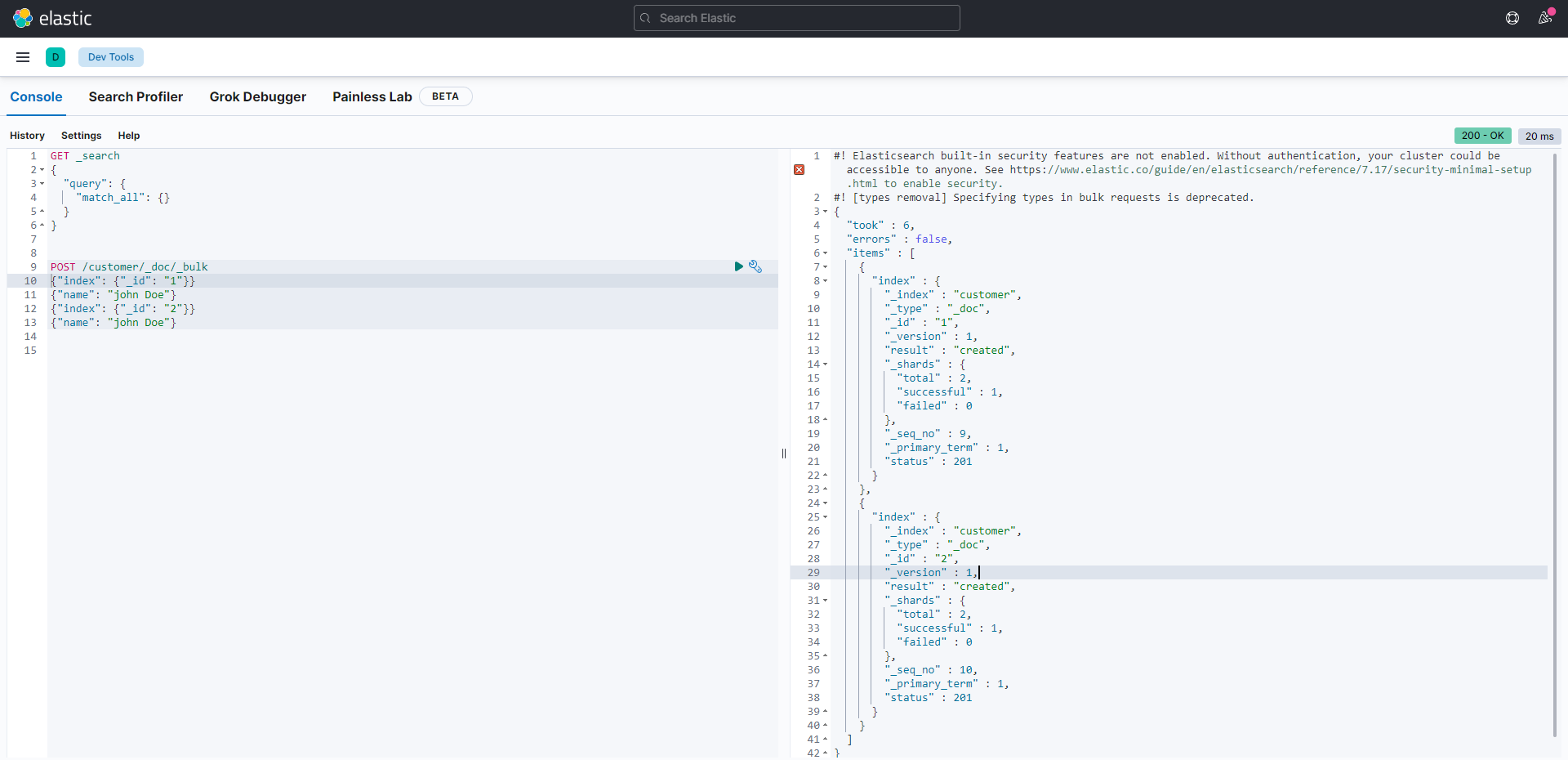Click the Elastic logo
Screen dimensions: 1568x760
coord(52,18)
